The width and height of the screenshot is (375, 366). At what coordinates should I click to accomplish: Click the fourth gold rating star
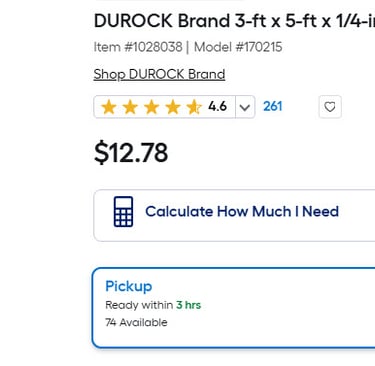[173, 107]
